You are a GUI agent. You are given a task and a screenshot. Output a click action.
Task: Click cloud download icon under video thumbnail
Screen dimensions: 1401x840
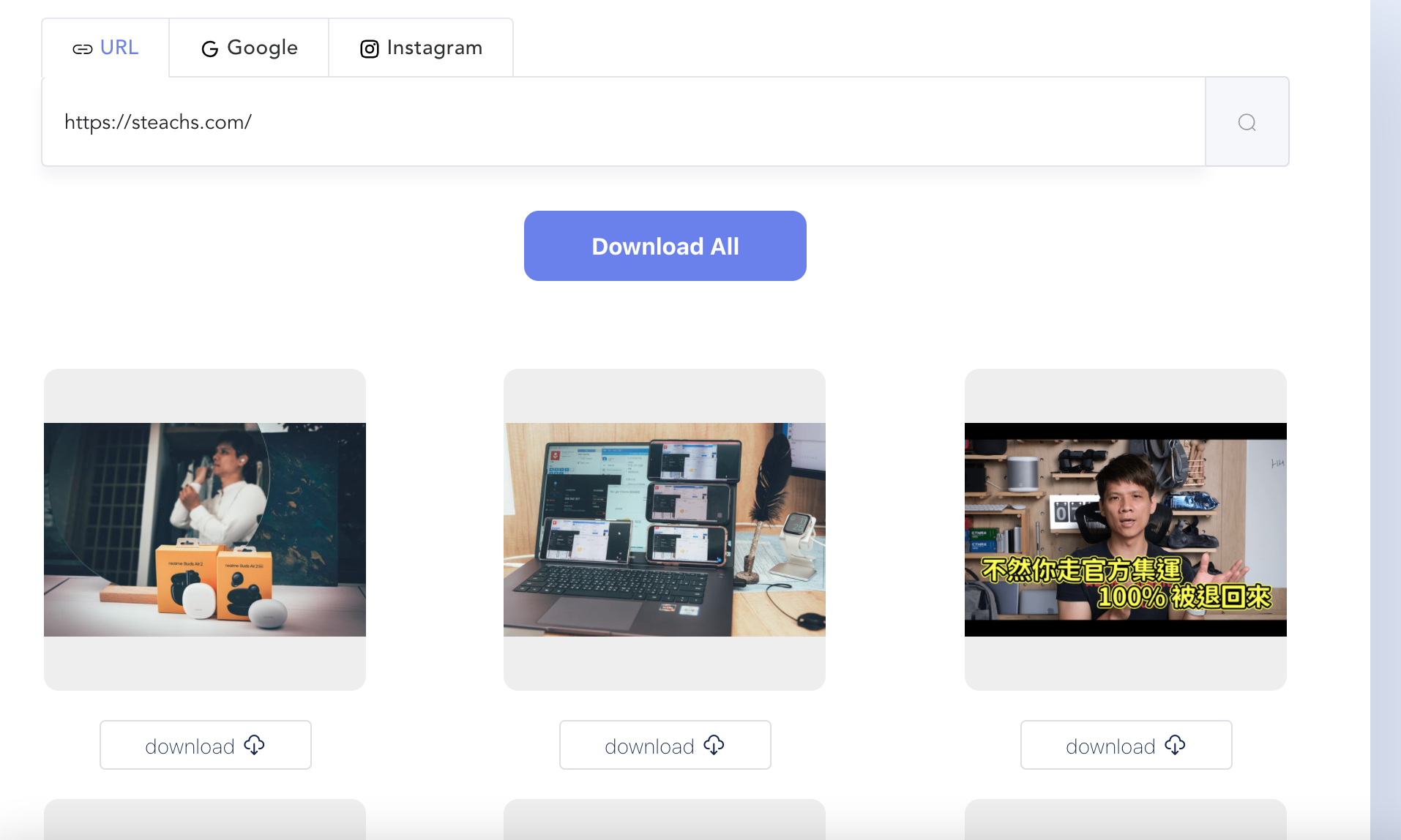coord(1175,745)
